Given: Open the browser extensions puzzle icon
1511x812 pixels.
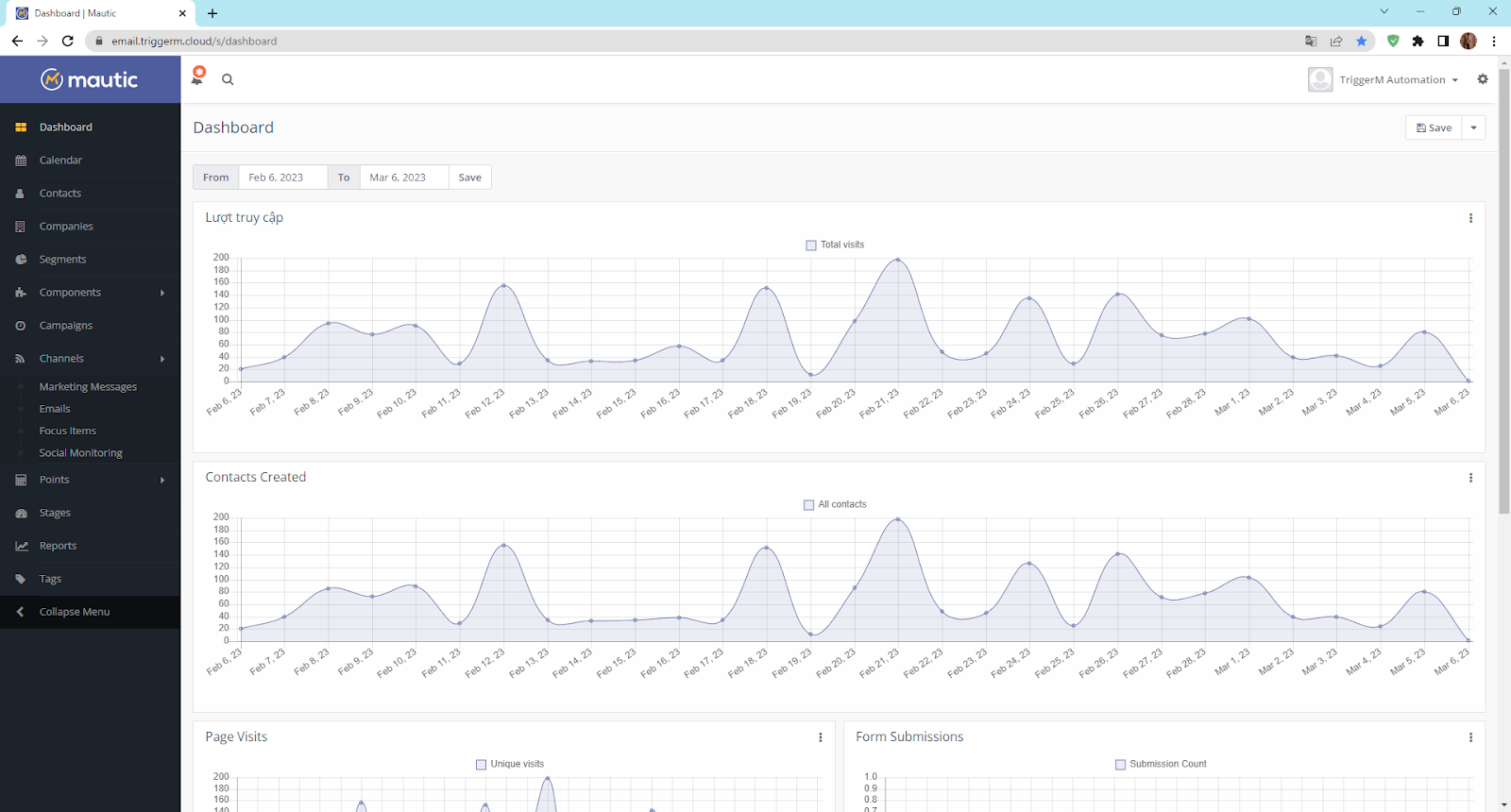Looking at the screenshot, I should click(x=1418, y=41).
